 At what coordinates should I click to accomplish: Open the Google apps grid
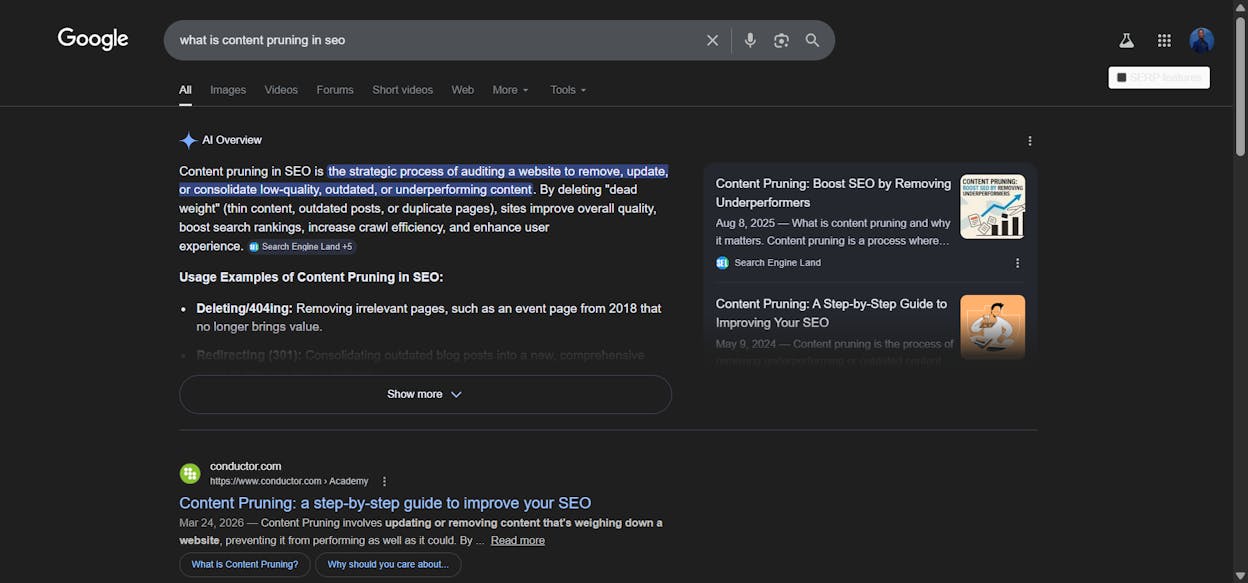[1164, 40]
